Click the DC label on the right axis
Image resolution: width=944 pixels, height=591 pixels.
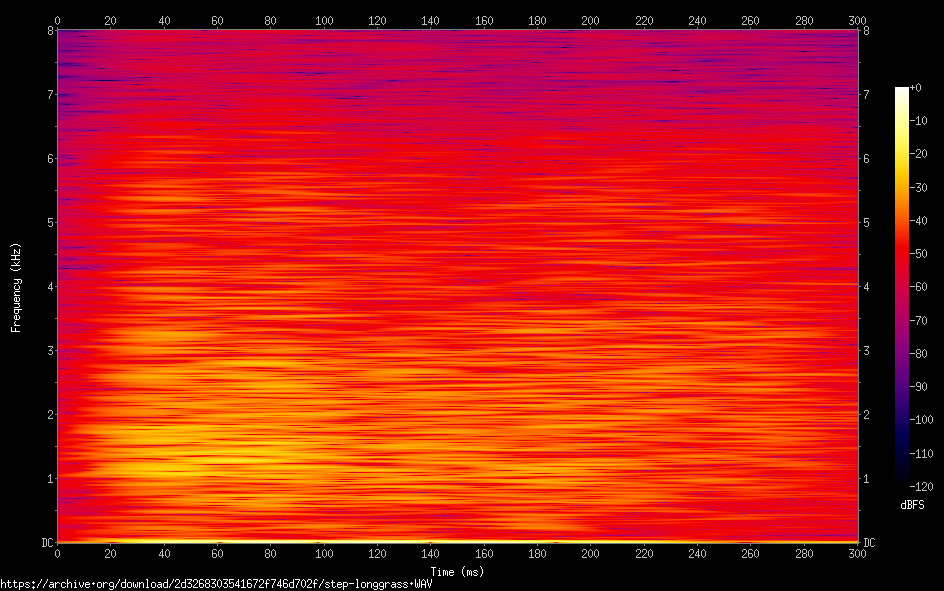pyautogui.click(x=869, y=542)
